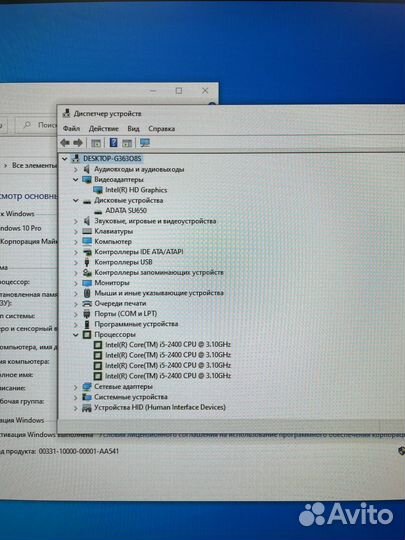Select the first Intel Core i5-2400 CPU entry
The width and height of the screenshot is (405, 540).
click(168, 345)
